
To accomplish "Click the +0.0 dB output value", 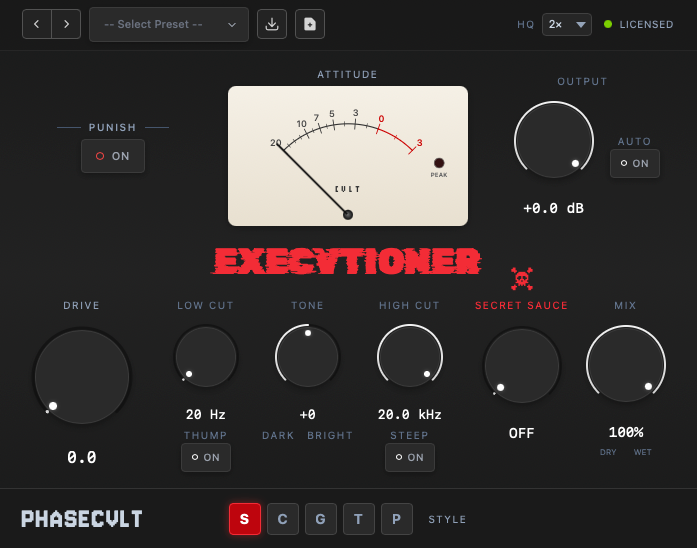I will [553, 208].
